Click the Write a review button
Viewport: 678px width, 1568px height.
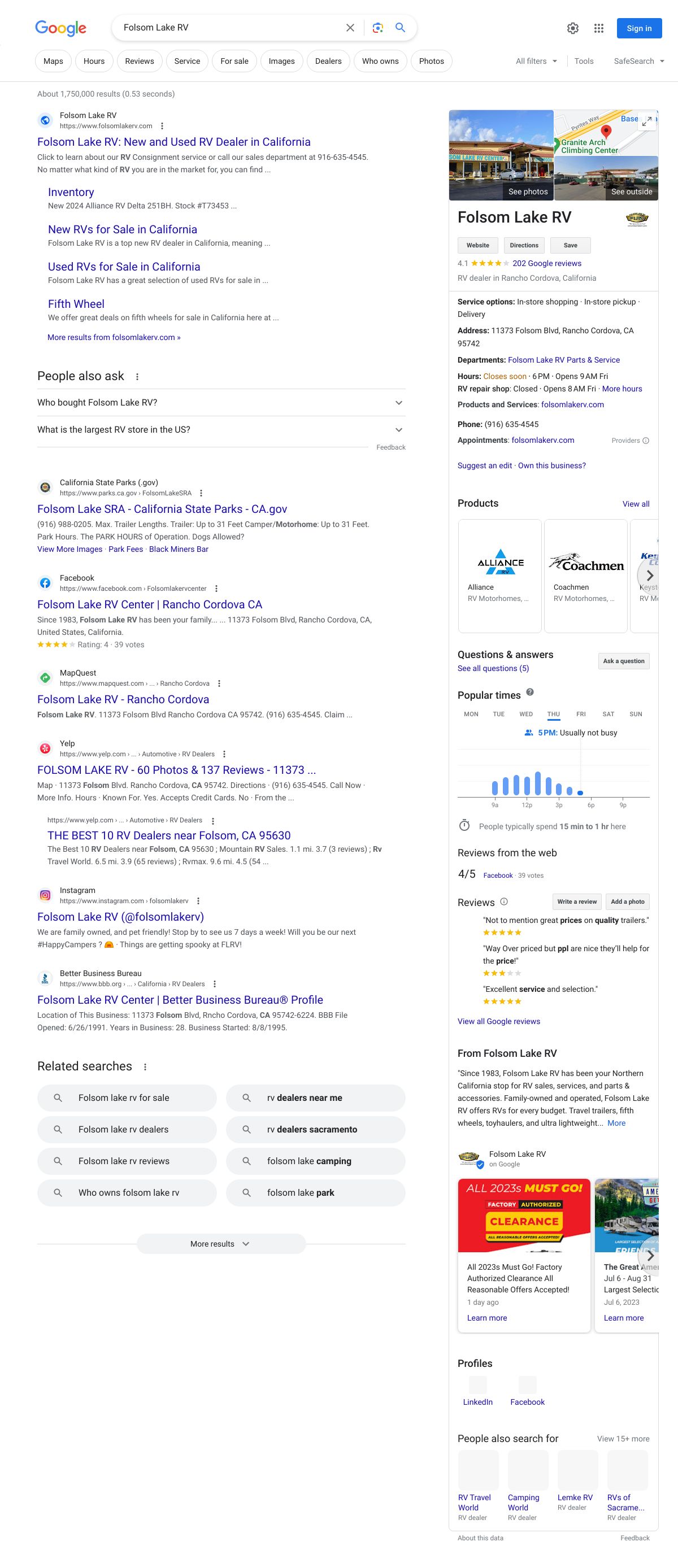tap(576, 901)
